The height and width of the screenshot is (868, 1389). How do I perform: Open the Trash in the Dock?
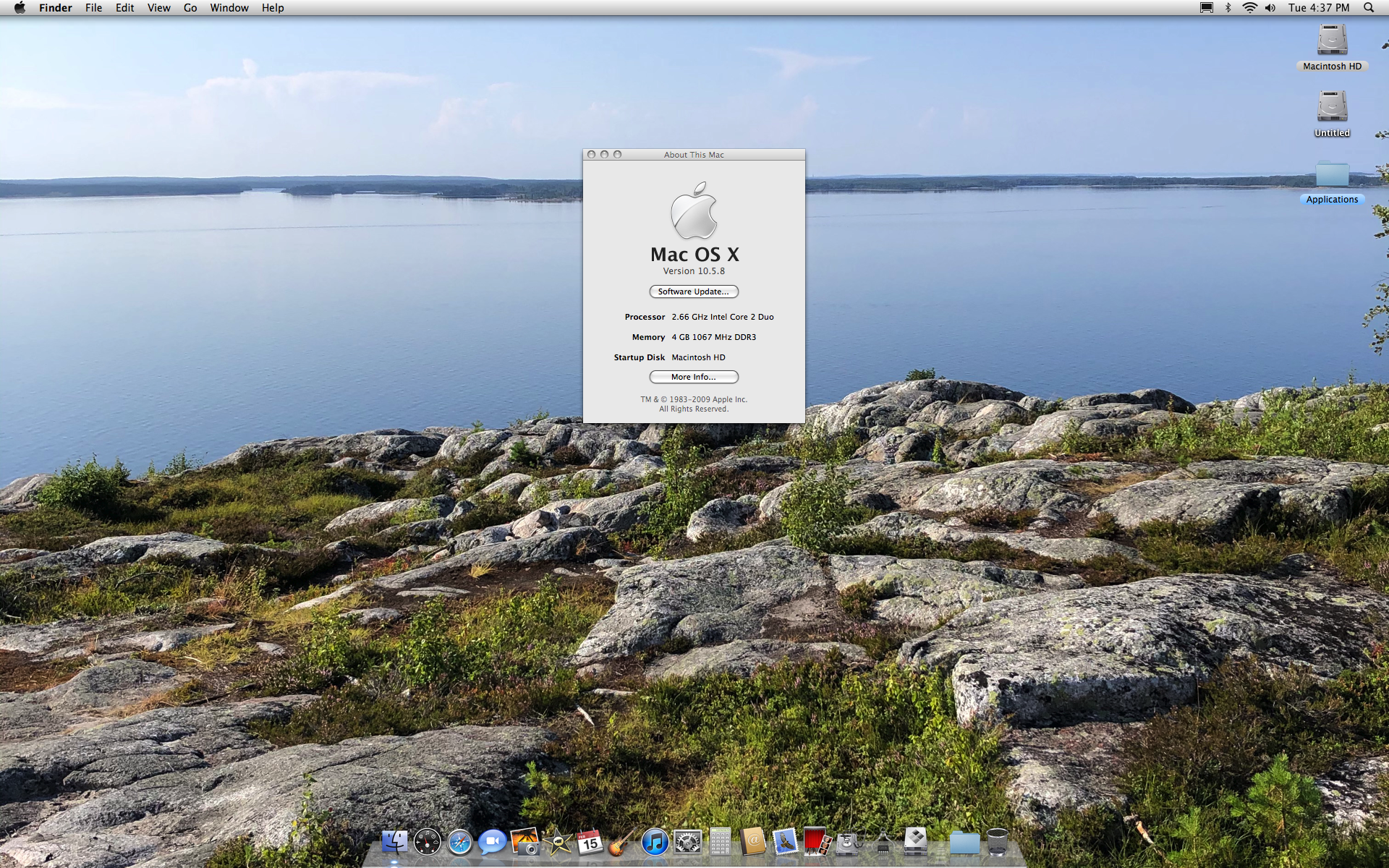pos(997,842)
